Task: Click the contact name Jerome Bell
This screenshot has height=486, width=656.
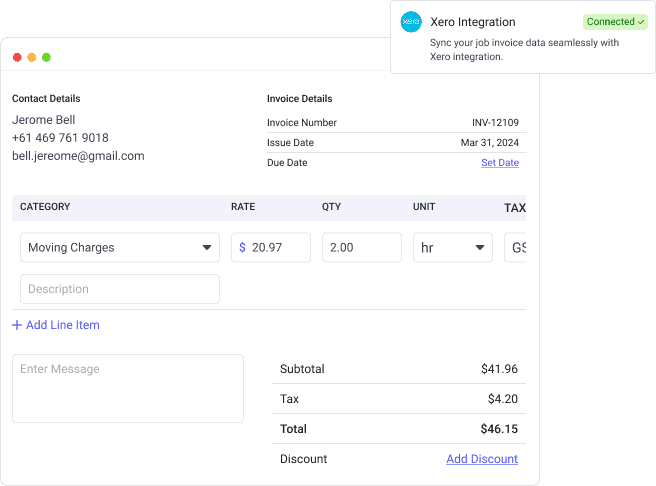Action: click(x=45, y=120)
